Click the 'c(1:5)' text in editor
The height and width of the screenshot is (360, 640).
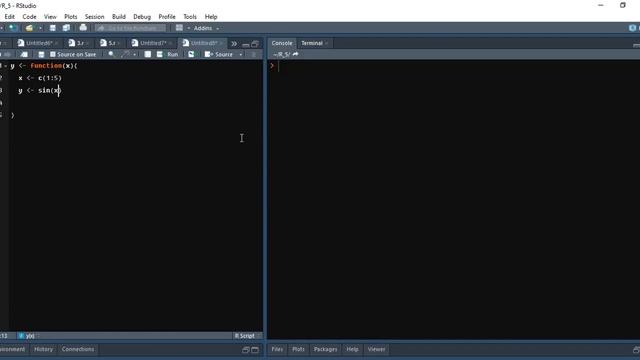pyautogui.click(x=50, y=78)
